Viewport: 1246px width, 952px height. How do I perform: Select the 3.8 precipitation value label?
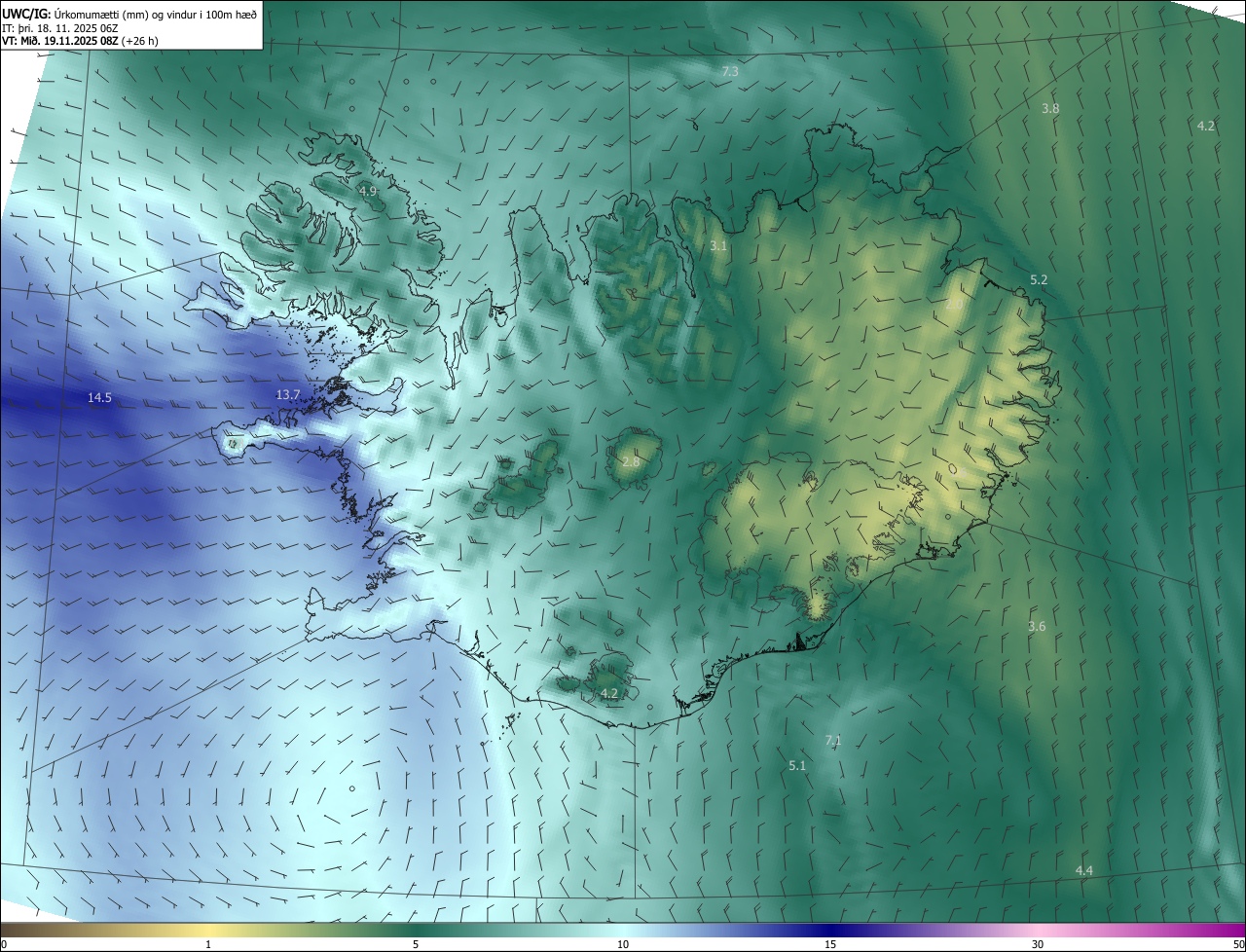pyautogui.click(x=1050, y=108)
